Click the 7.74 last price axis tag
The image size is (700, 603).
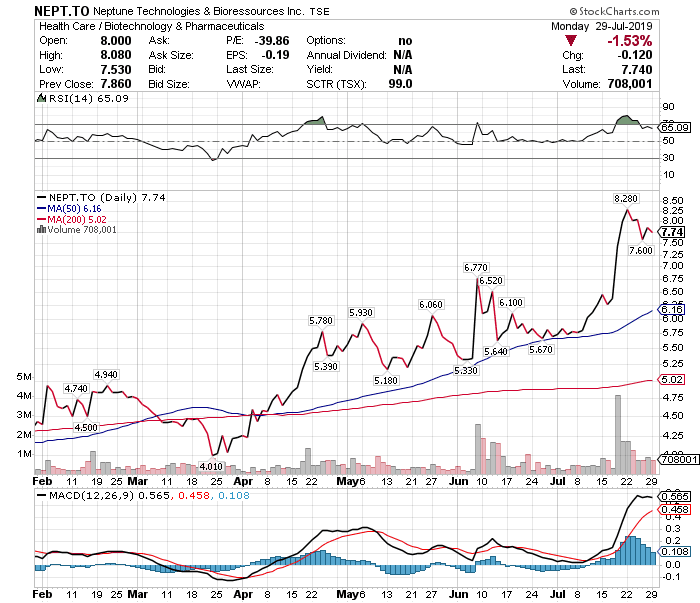672,232
